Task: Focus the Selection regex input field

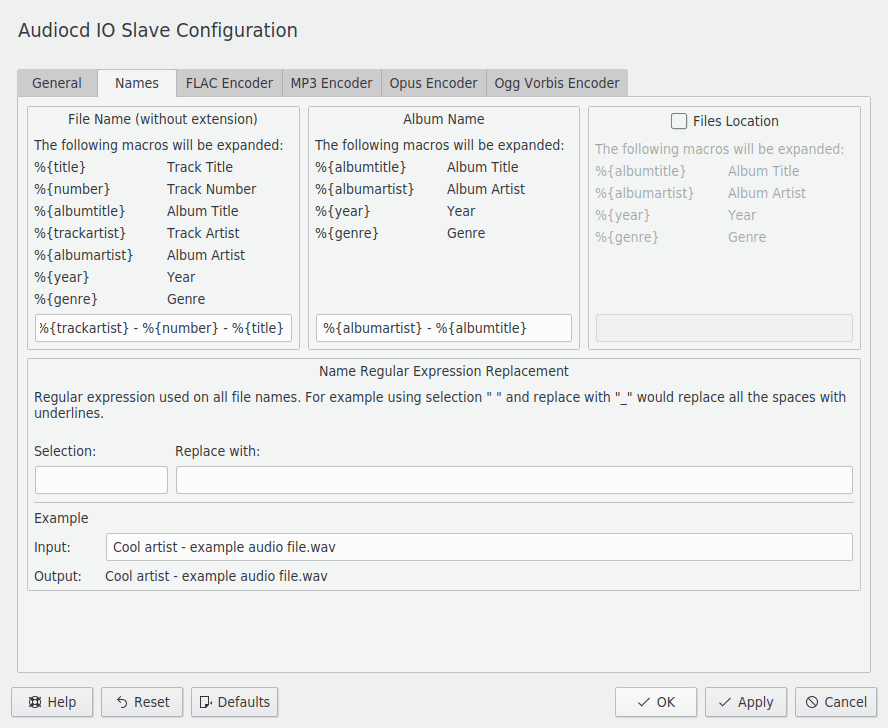Action: [x=101, y=480]
